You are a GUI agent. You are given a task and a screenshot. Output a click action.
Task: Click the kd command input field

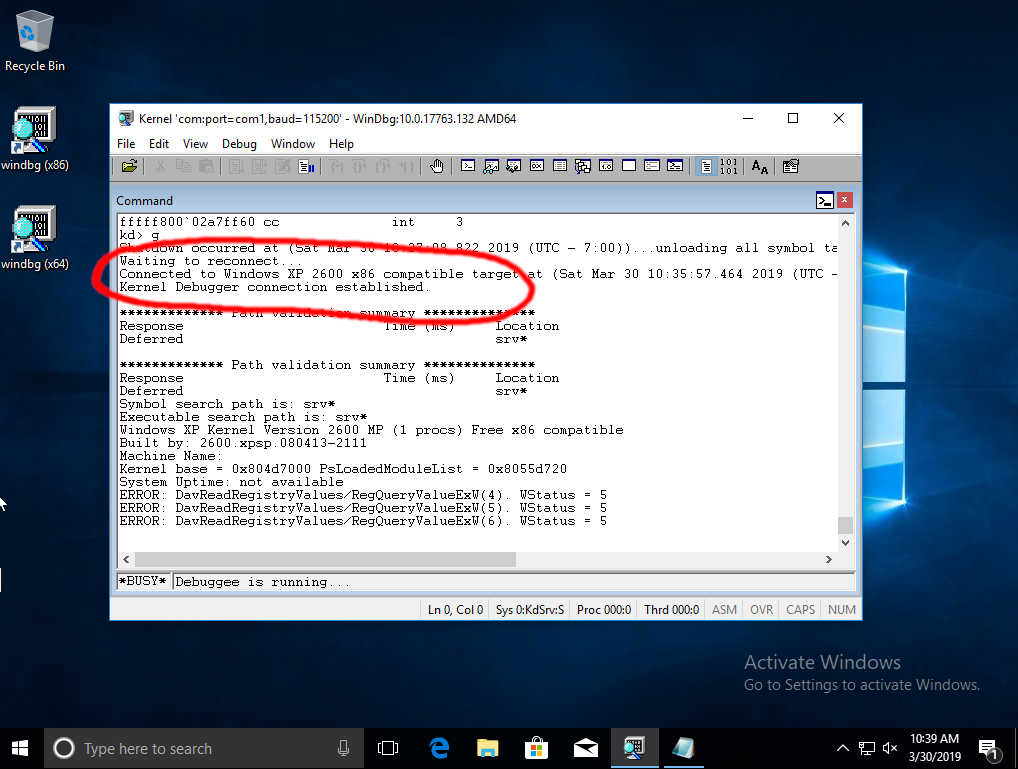[510, 582]
